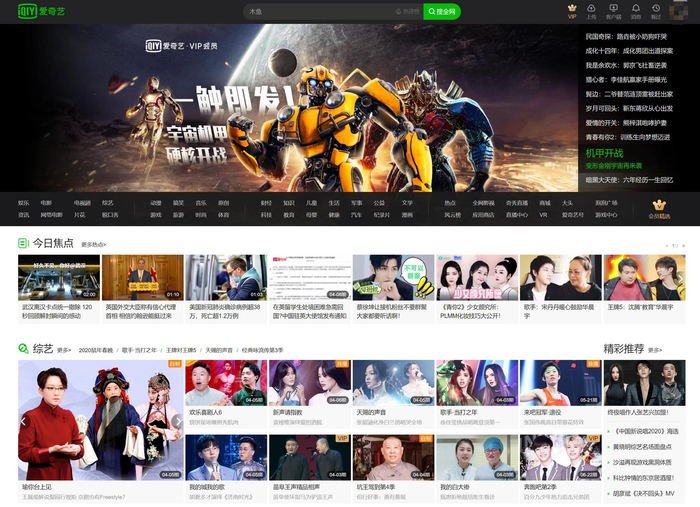Show previous slide in the 综艺 featured carousel

(x=24, y=421)
